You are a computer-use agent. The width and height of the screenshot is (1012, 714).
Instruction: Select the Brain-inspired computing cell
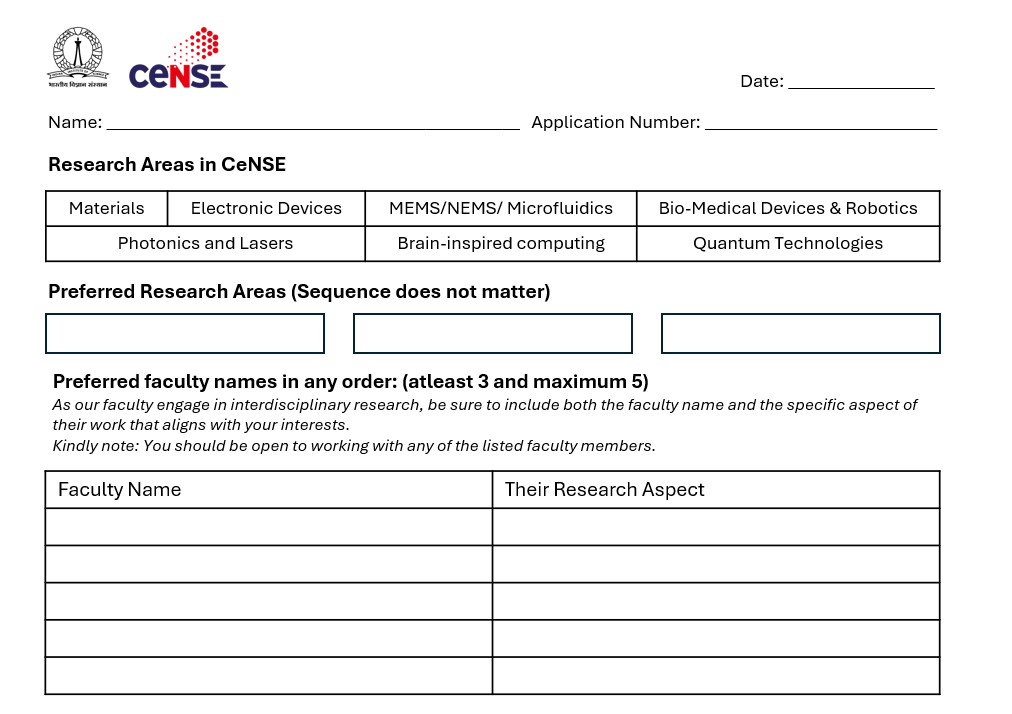point(500,243)
